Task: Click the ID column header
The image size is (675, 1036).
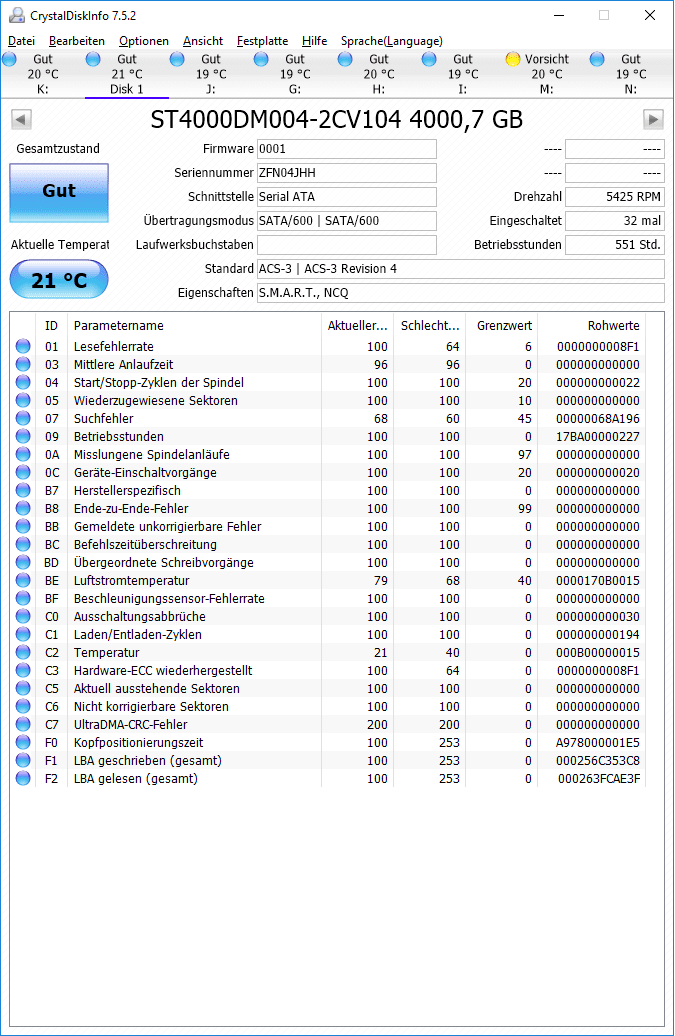Action: [52, 326]
